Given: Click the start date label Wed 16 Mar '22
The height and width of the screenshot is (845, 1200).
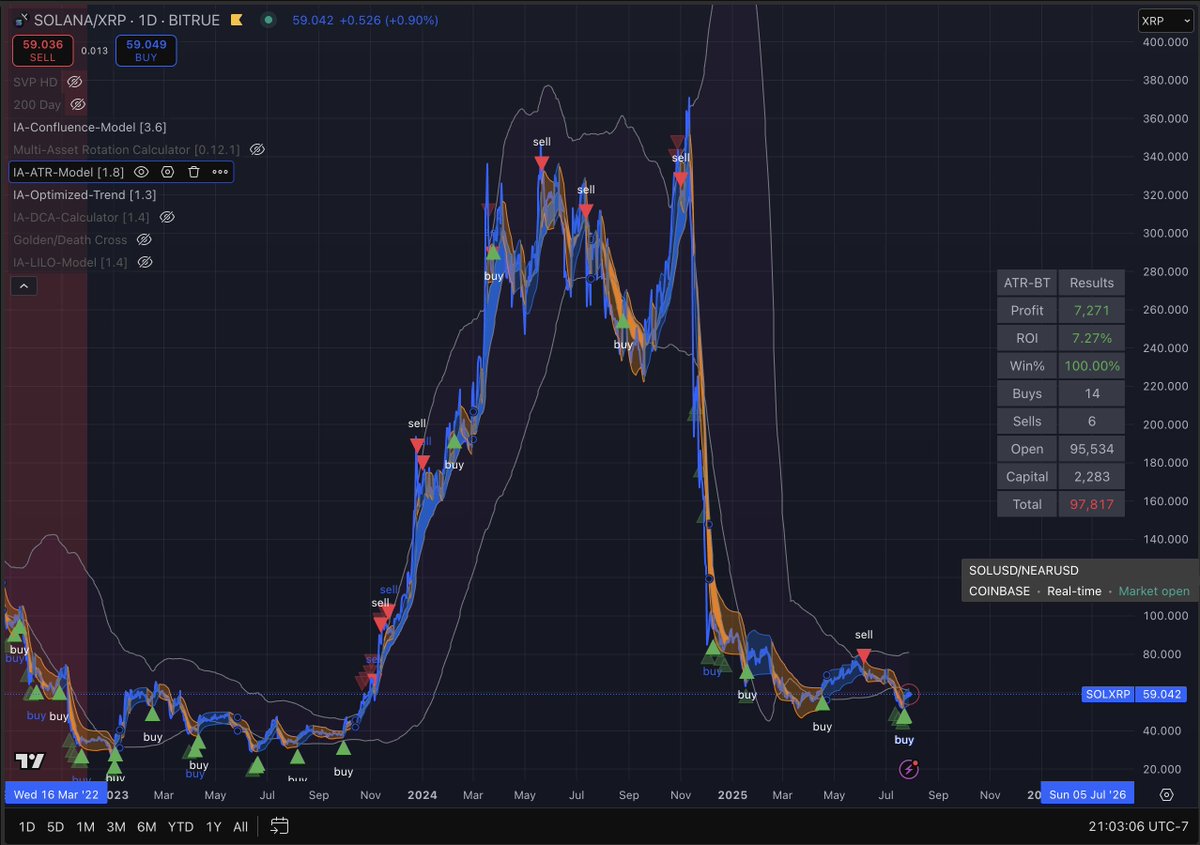Looking at the screenshot, I should (56, 795).
